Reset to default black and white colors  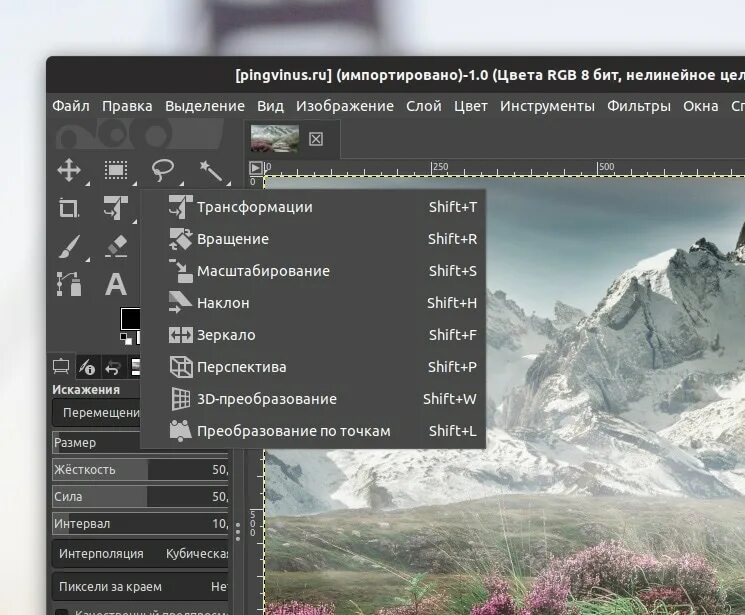126,339
